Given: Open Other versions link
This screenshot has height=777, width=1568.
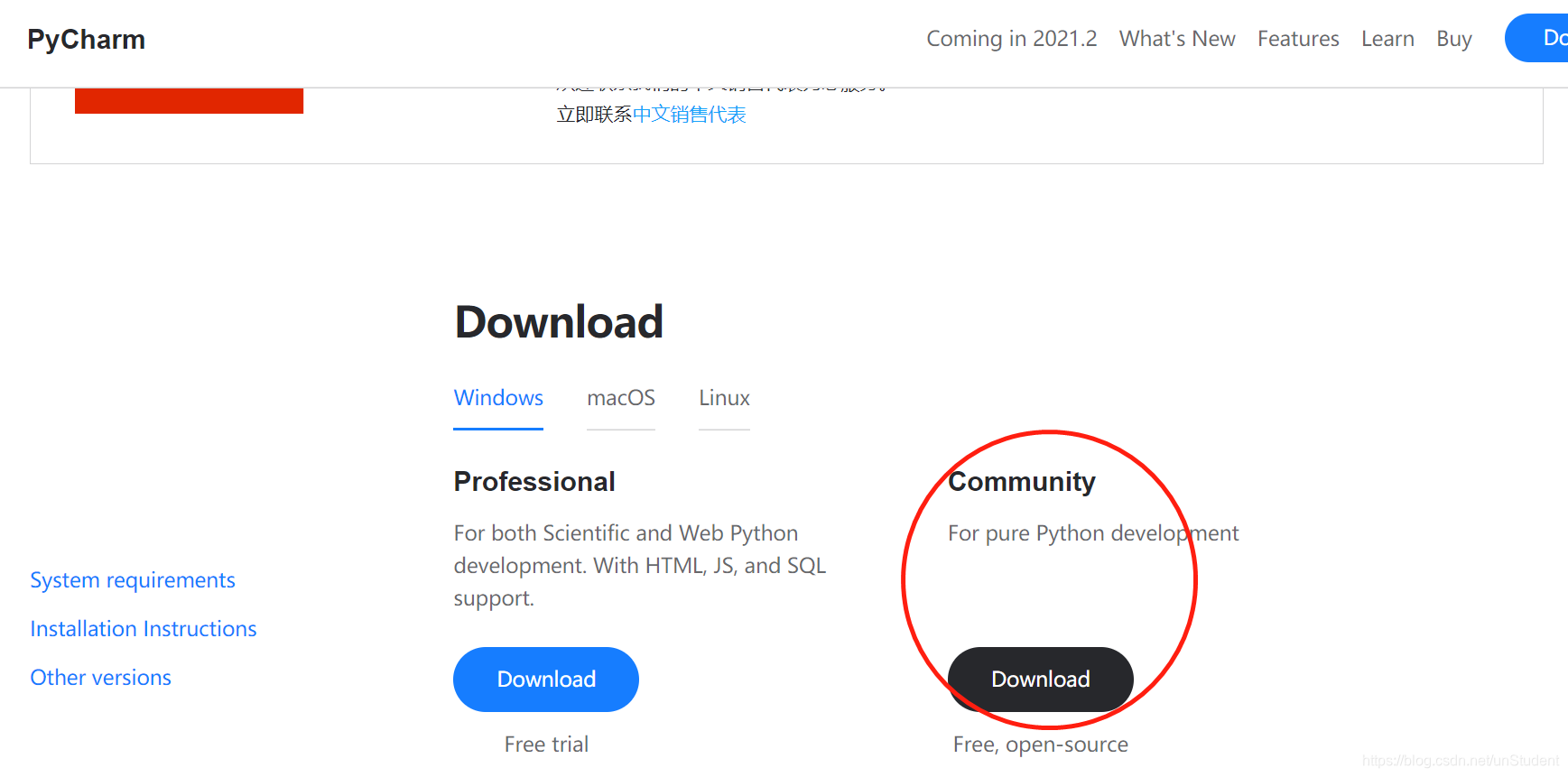Looking at the screenshot, I should click(x=101, y=678).
